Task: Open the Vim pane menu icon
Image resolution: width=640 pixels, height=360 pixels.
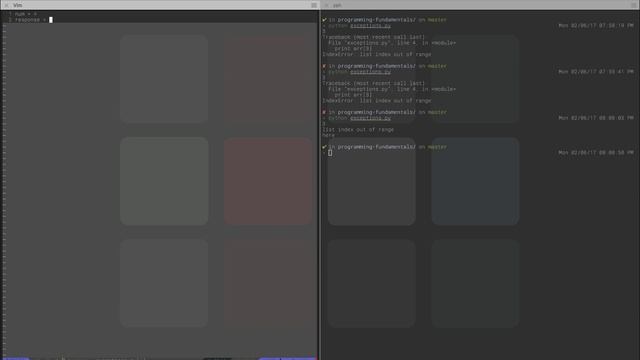Action: coord(314,5)
